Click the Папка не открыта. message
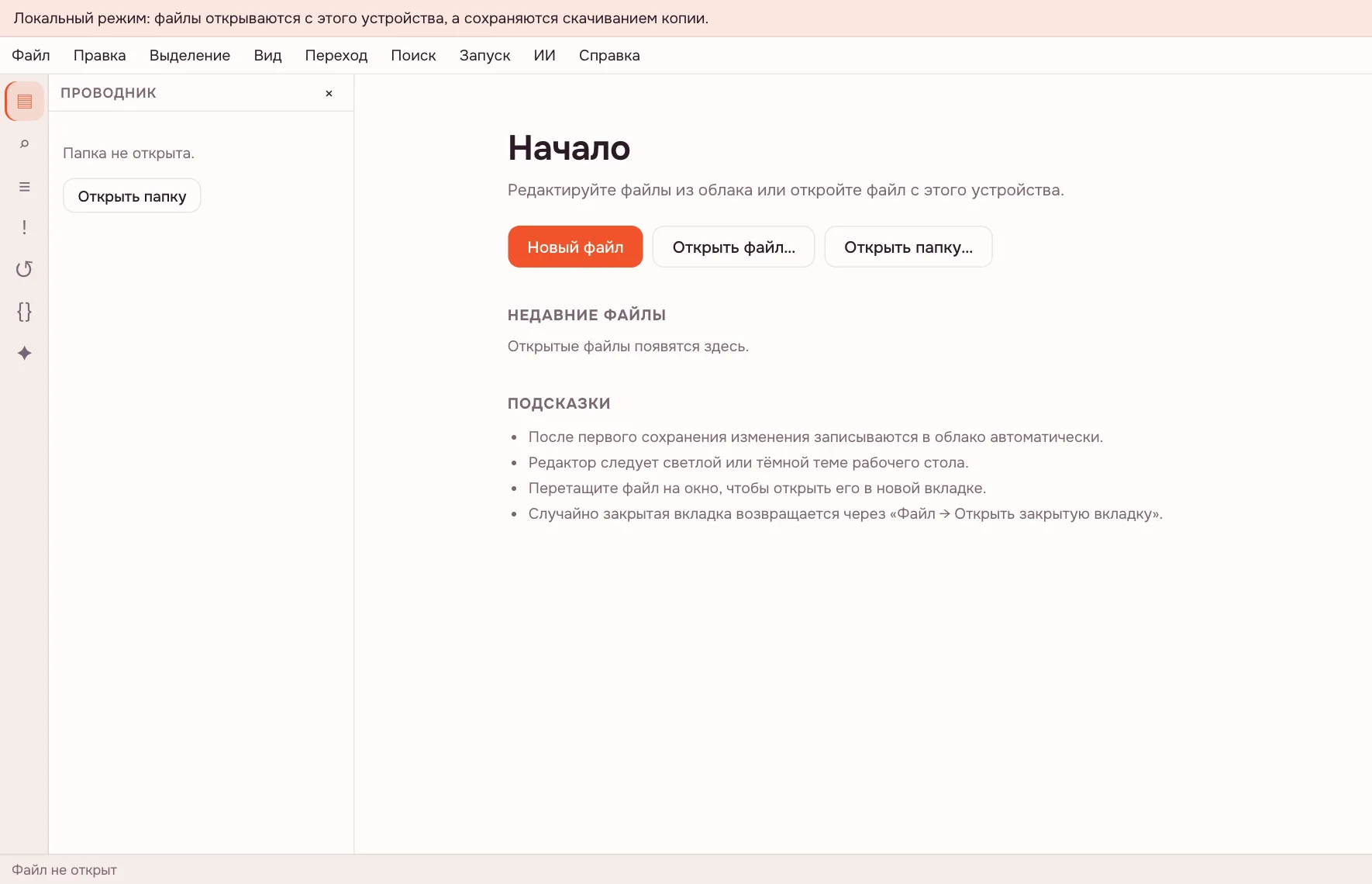The width and height of the screenshot is (1372, 884). (129, 154)
